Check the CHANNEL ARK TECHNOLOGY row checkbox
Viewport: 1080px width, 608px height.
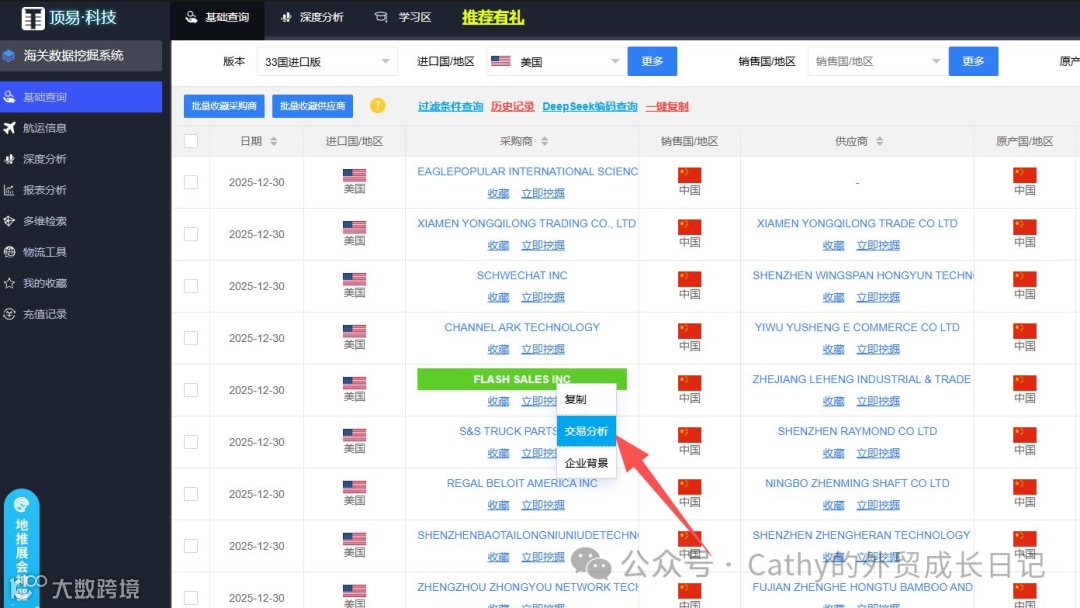coord(191,338)
